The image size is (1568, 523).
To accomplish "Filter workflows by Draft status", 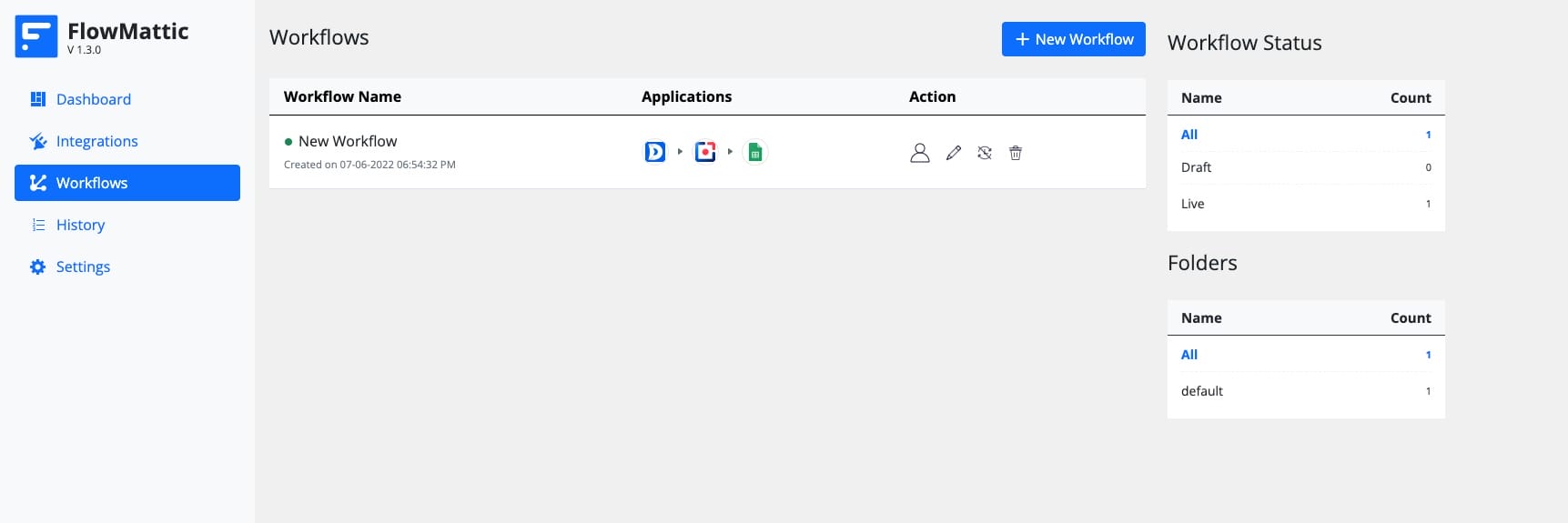I will [x=1196, y=167].
